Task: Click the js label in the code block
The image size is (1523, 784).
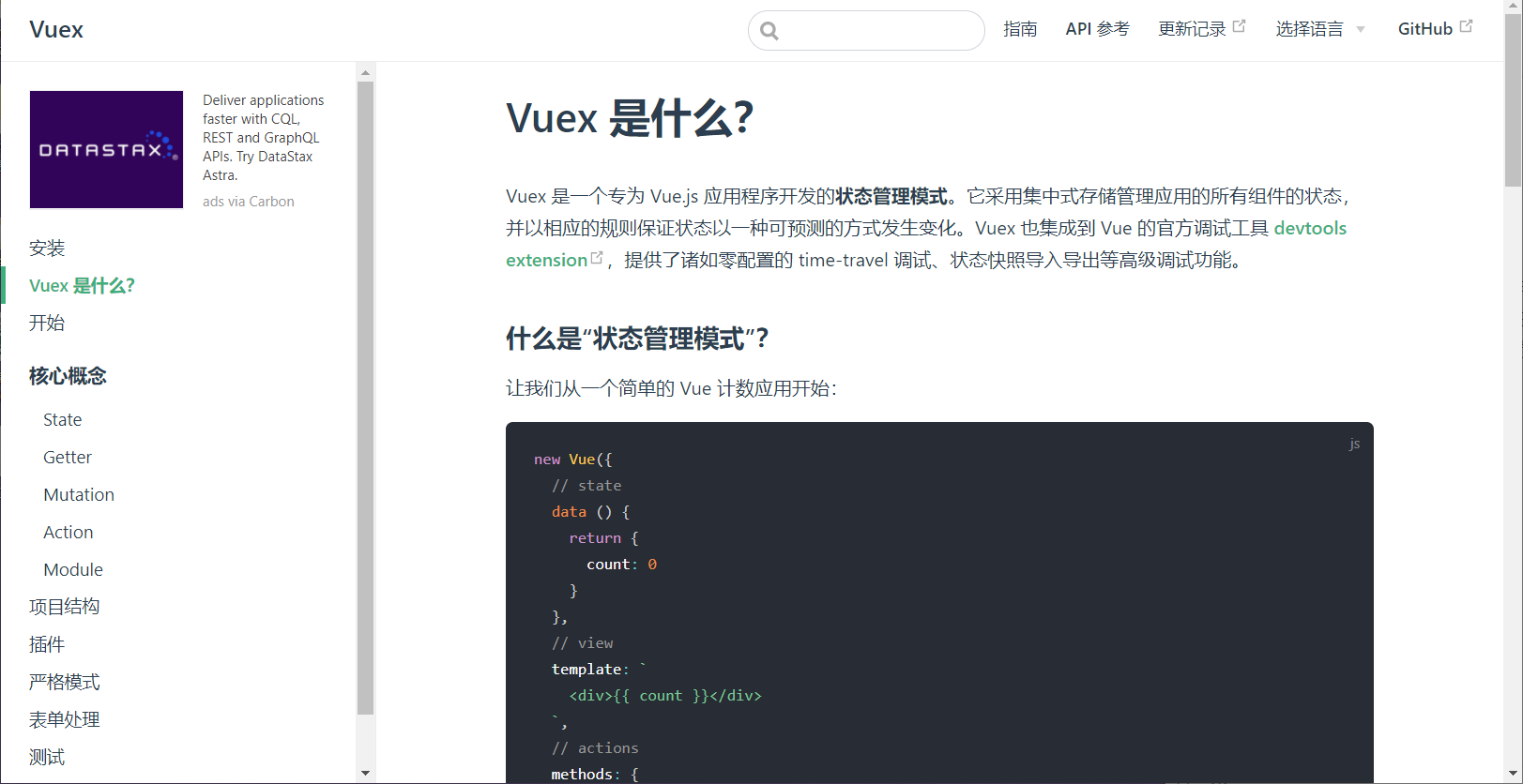Action: 1355,444
